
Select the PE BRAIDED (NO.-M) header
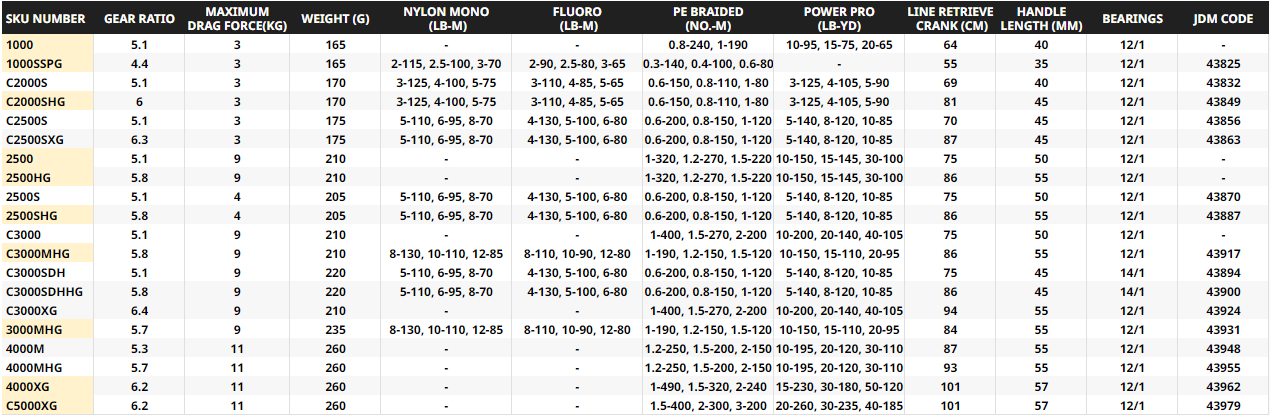point(708,18)
